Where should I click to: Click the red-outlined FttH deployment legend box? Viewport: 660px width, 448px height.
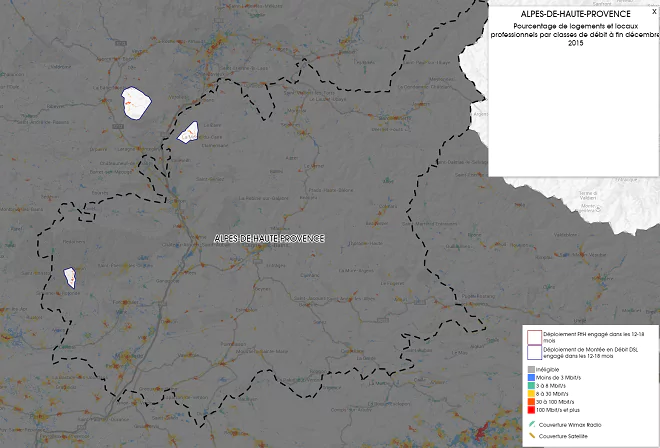pyautogui.click(x=534, y=336)
